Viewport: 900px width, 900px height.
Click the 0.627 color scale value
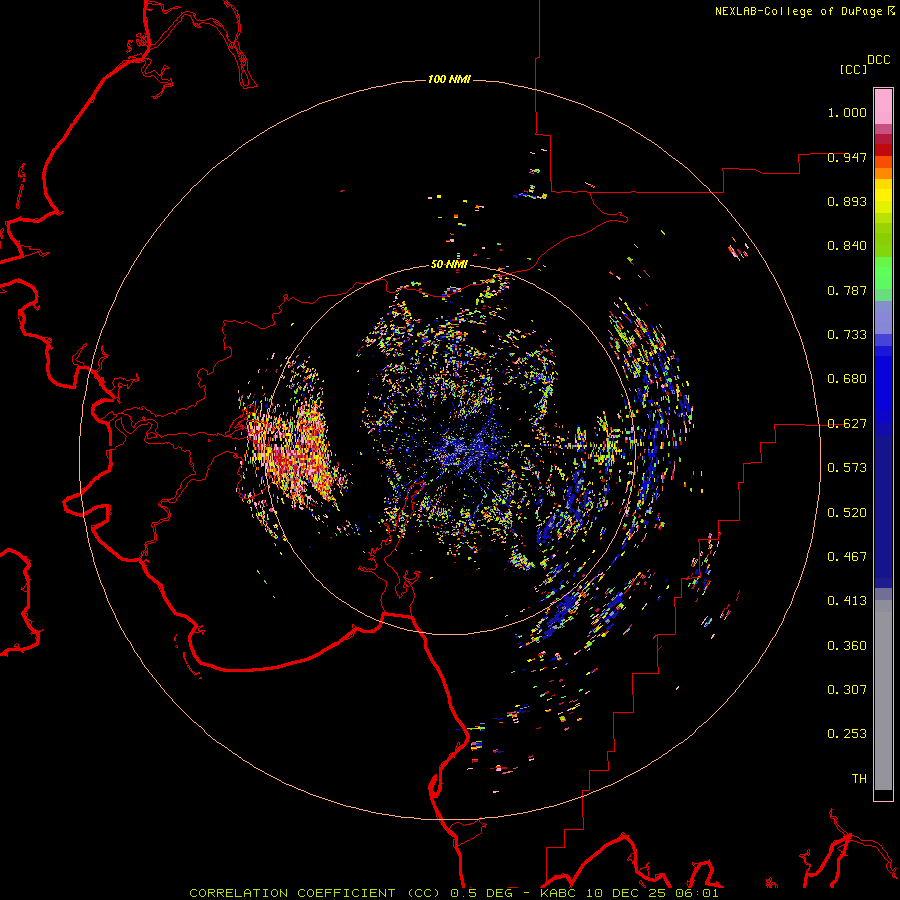click(x=847, y=424)
